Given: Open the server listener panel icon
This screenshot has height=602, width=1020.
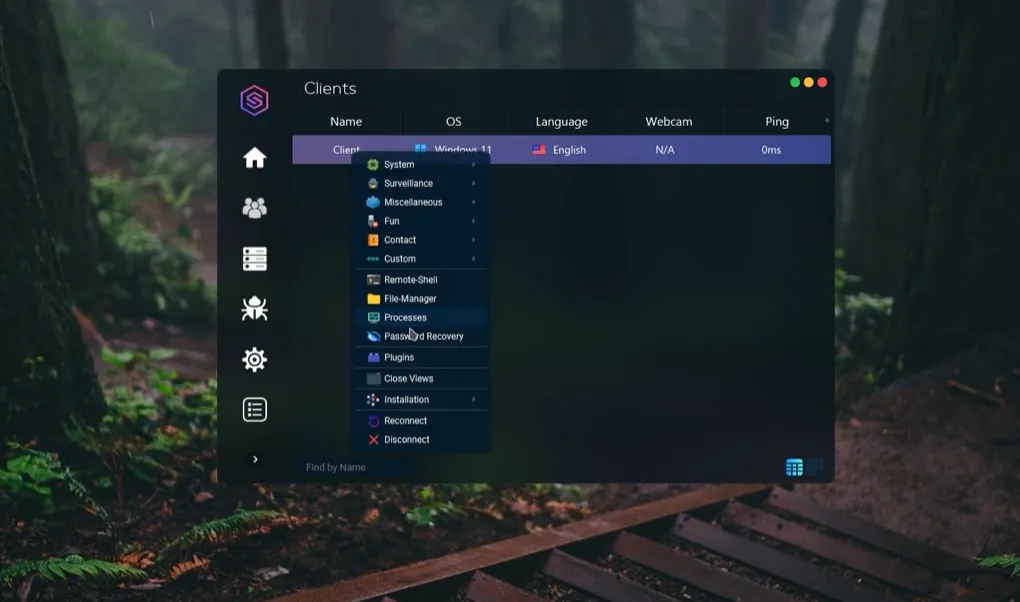Looking at the screenshot, I should 254,258.
